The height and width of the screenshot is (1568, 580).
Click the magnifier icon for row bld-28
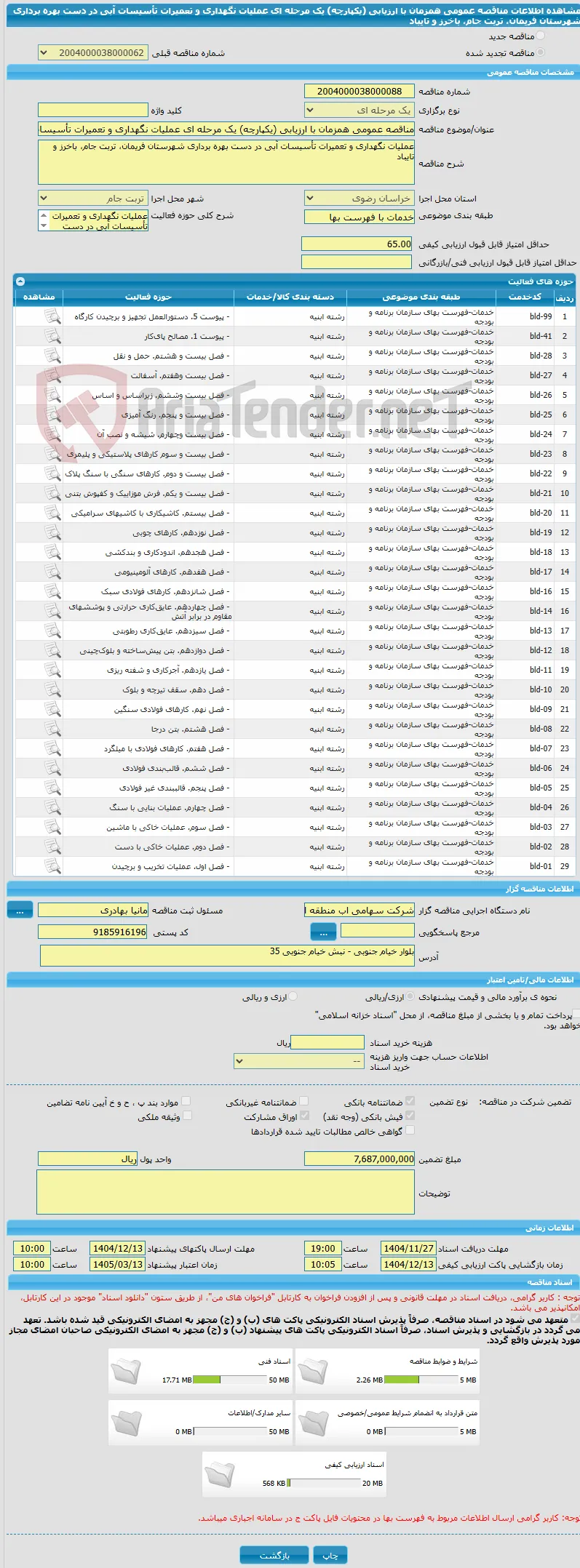tap(52, 355)
